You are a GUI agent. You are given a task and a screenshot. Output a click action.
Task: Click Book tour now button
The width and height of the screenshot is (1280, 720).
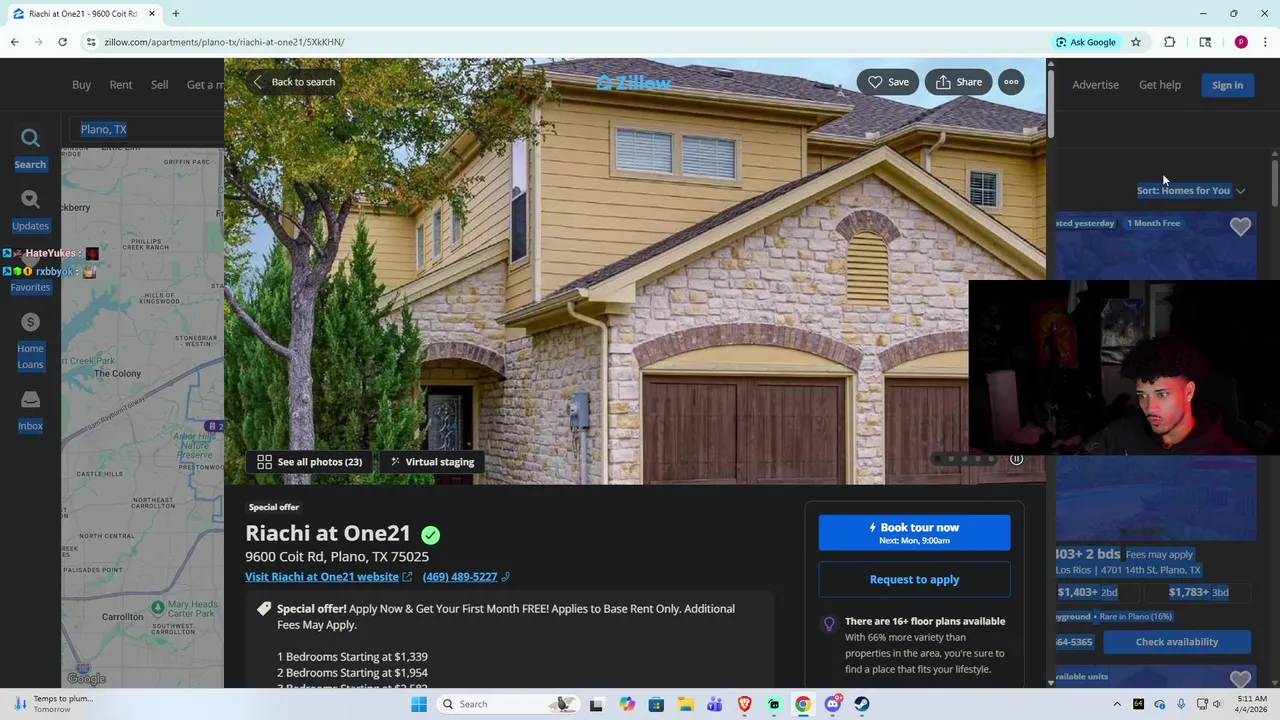pos(914,533)
